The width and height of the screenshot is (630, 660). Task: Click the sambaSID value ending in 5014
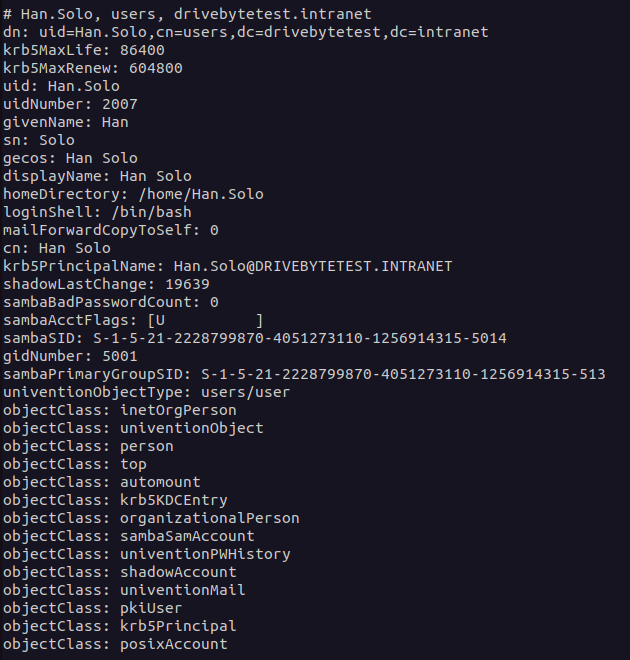(x=300, y=338)
